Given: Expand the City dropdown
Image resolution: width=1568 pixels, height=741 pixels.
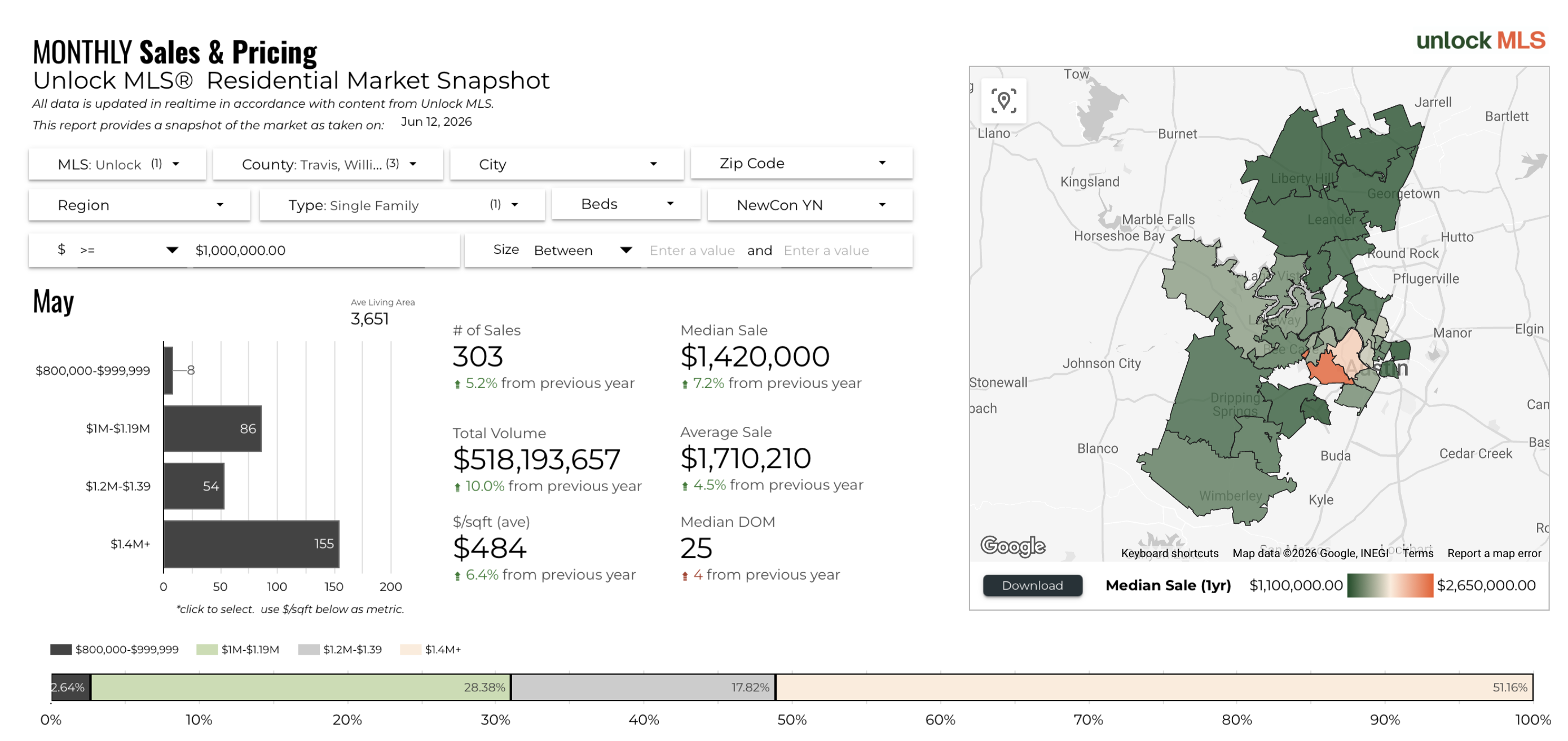Looking at the screenshot, I should point(566,164).
